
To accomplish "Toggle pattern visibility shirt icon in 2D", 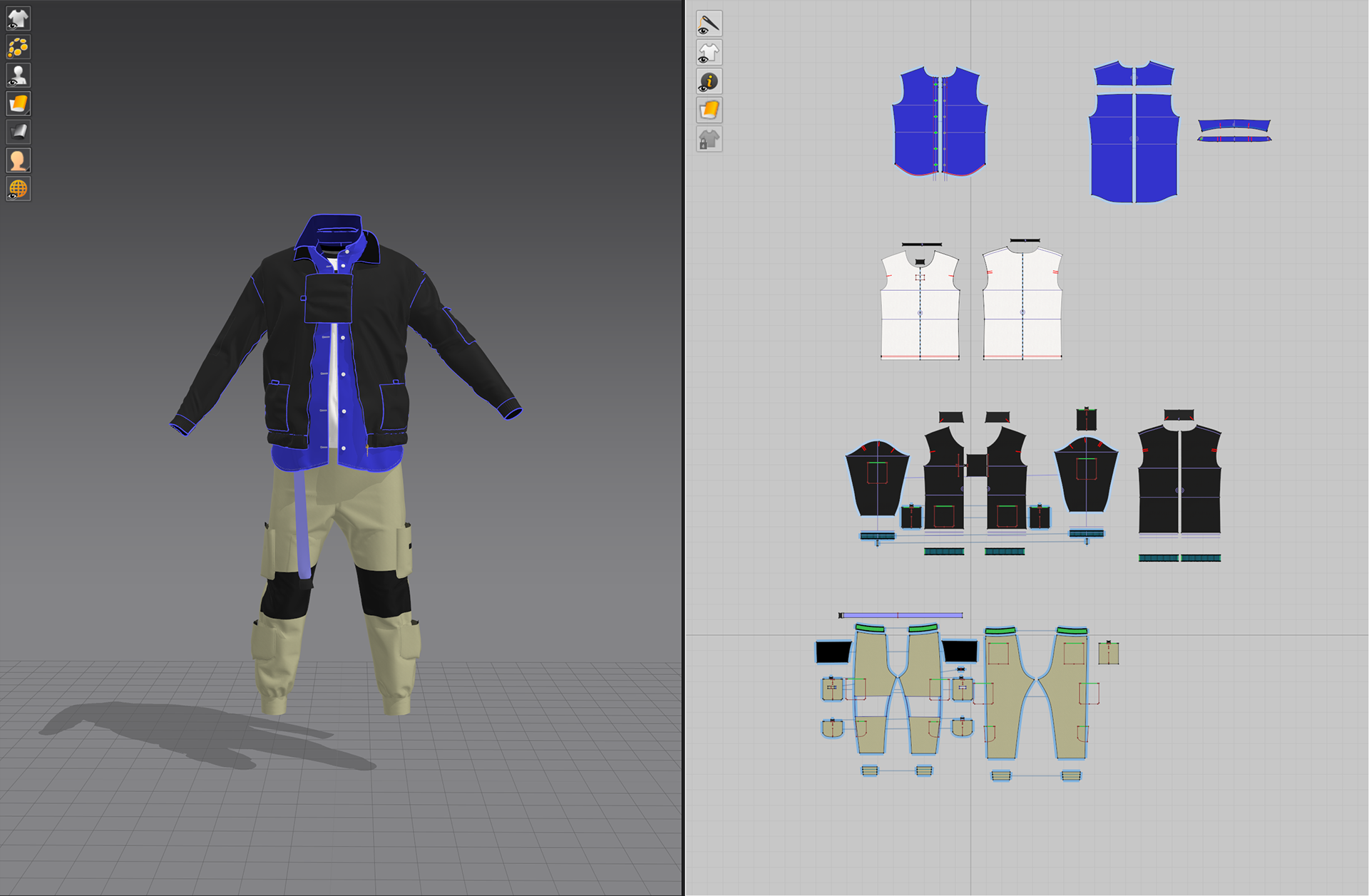I will click(x=709, y=53).
